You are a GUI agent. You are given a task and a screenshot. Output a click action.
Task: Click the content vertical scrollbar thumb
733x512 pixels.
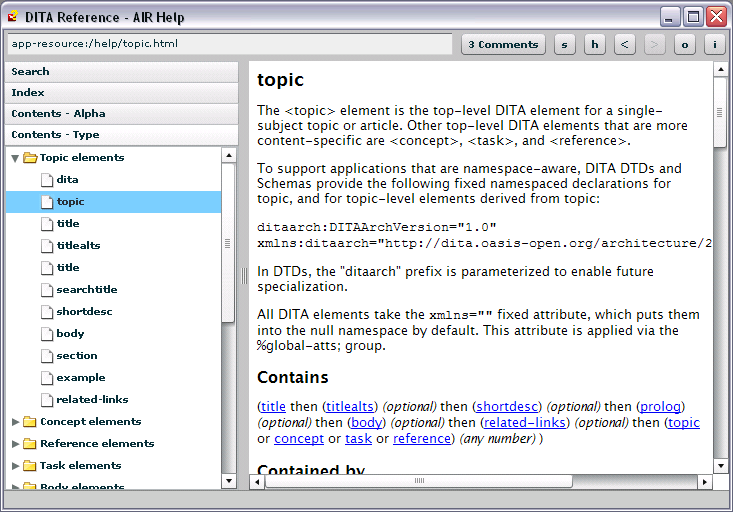[x=720, y=113]
